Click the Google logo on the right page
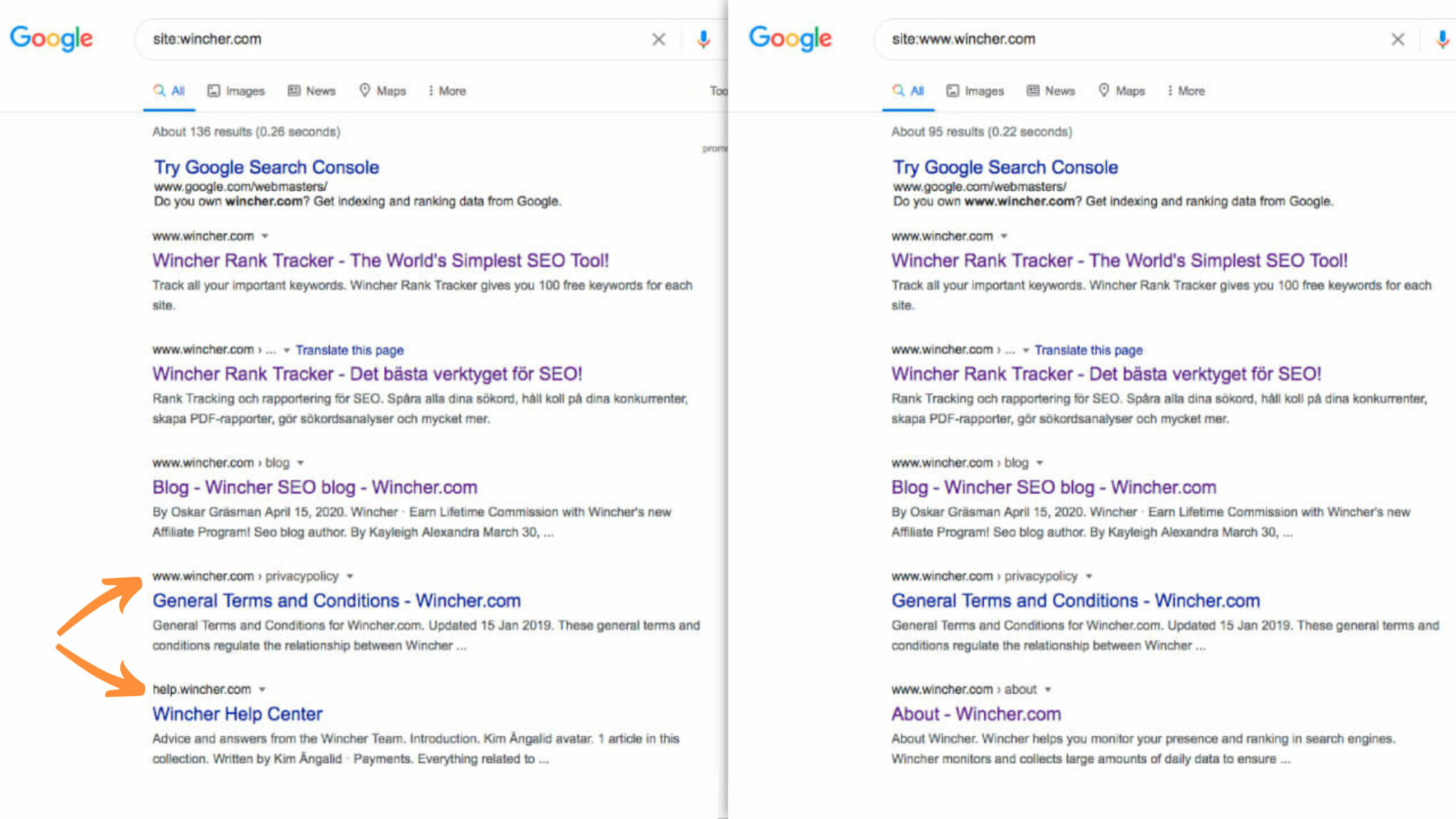Viewport: 1456px width, 819px height. point(791,39)
